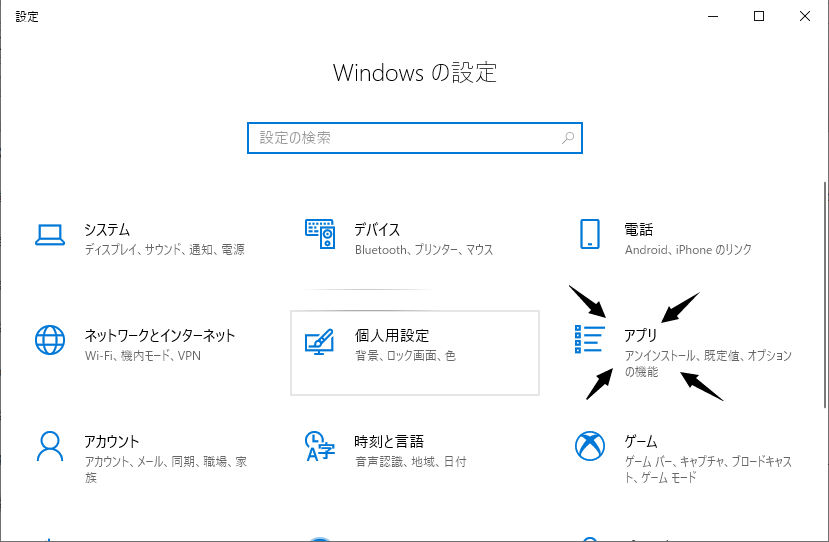Open the アプリ settings label
Image resolution: width=829 pixels, height=542 pixels.
coord(641,336)
